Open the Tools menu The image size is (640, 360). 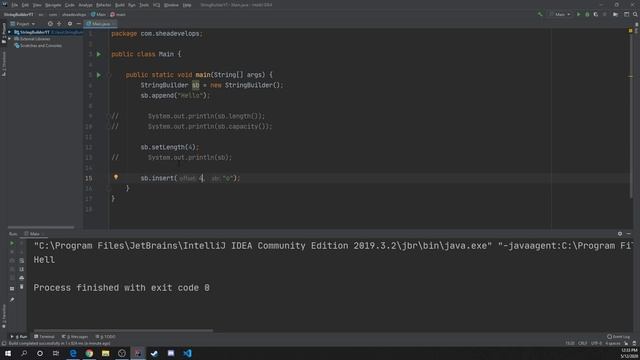pos(144,5)
